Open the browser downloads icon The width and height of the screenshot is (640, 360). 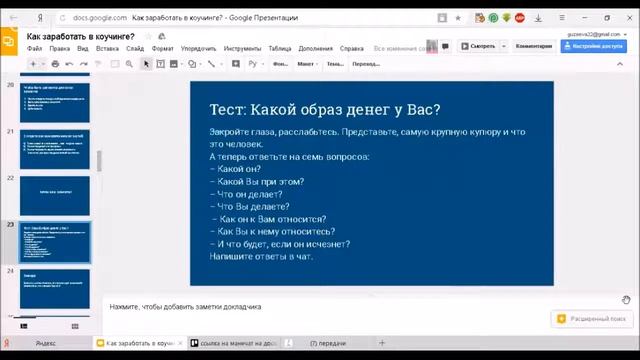[x=538, y=18]
